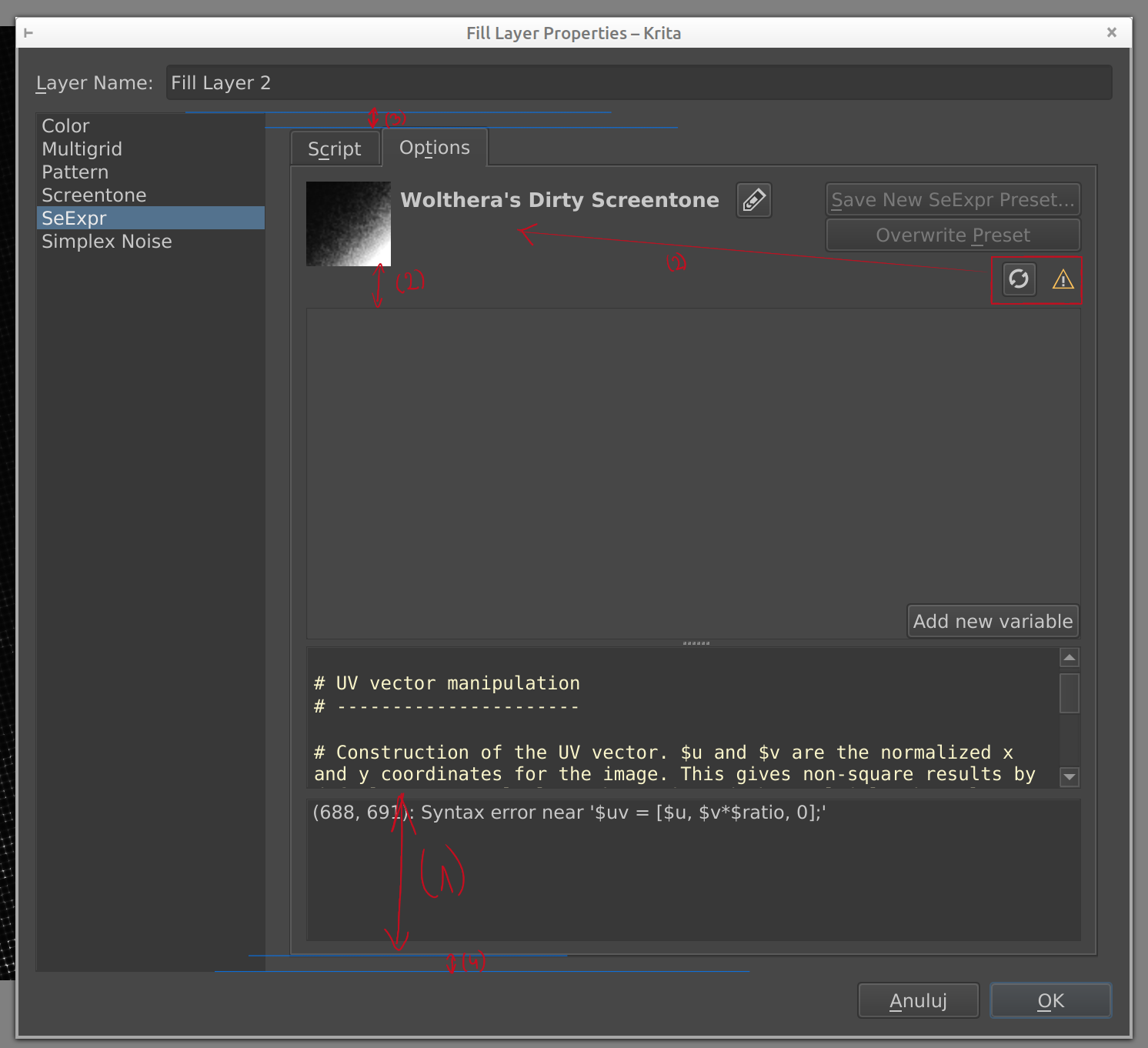Screen dimensions: 1148x1048
Task: Switch to the Script tab
Action: point(335,149)
